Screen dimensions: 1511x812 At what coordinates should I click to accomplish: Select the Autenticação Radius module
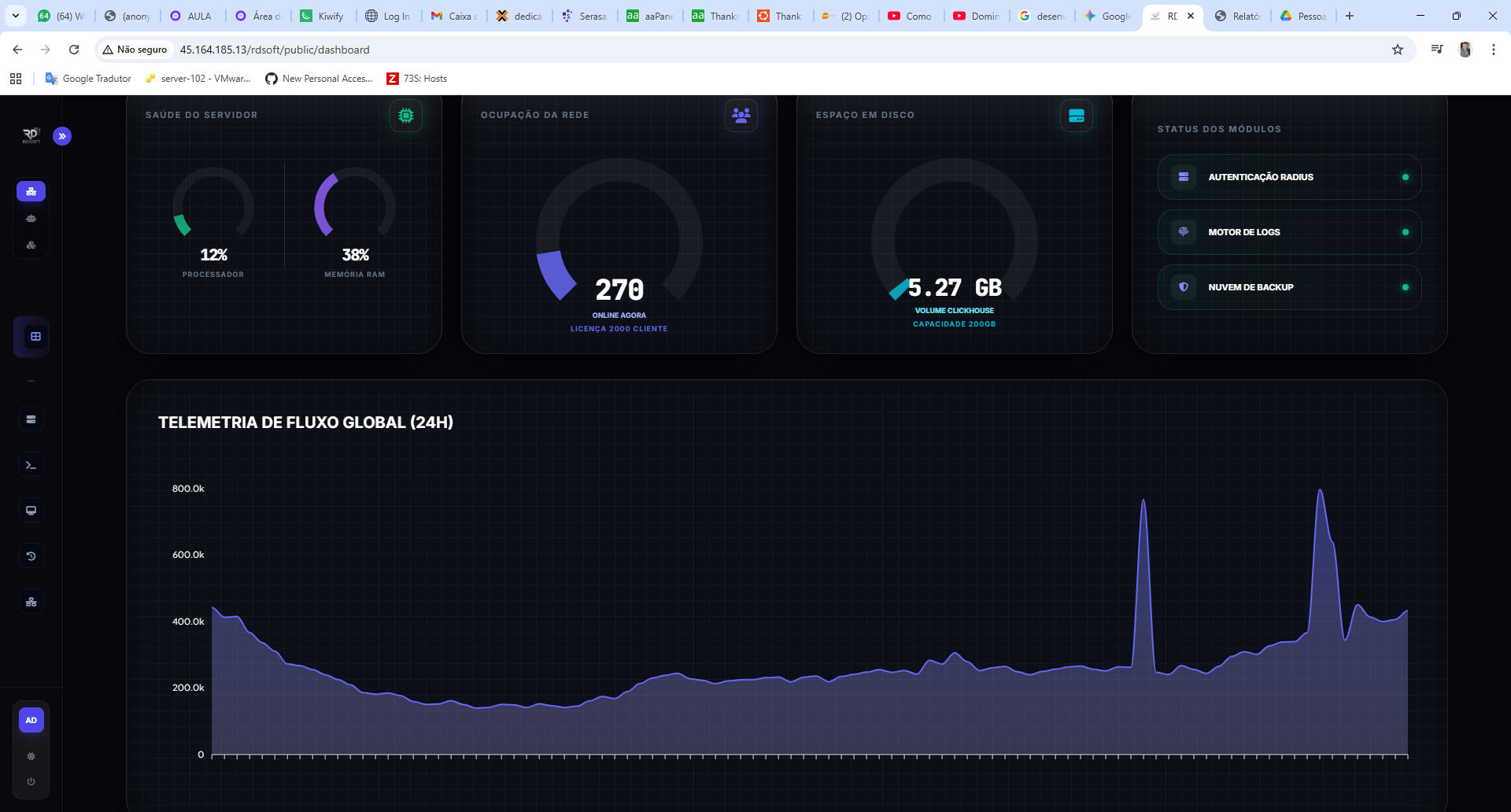click(x=1289, y=177)
